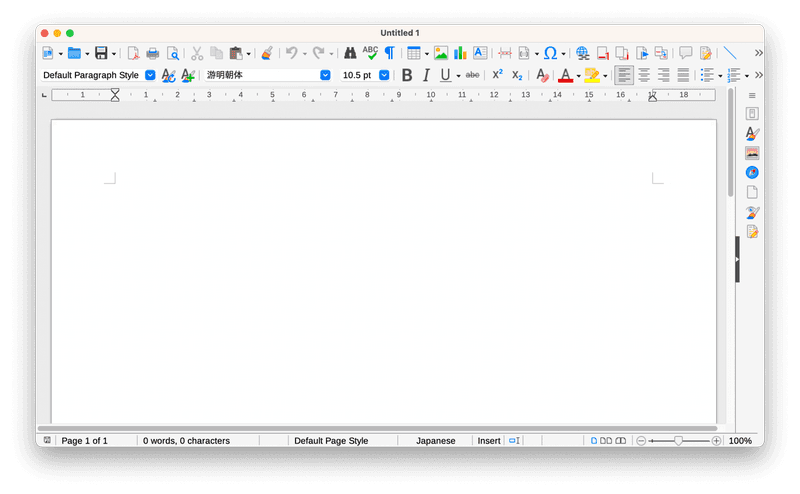Toggle subscript

[x=517, y=76]
